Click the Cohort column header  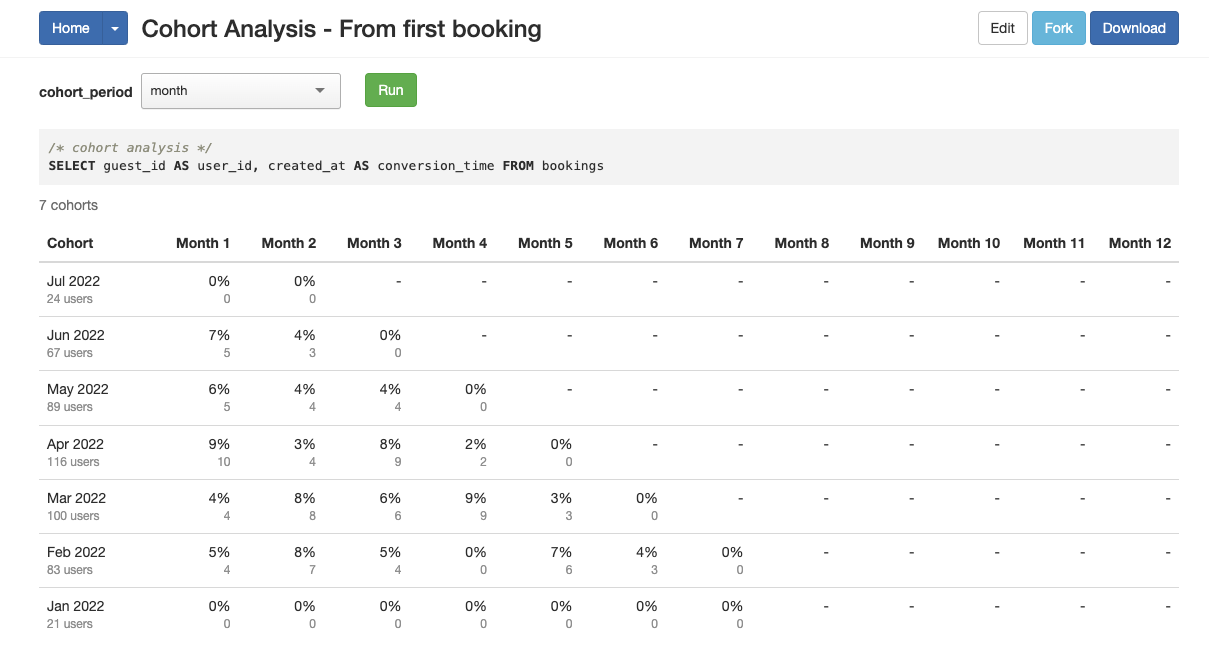[69, 243]
